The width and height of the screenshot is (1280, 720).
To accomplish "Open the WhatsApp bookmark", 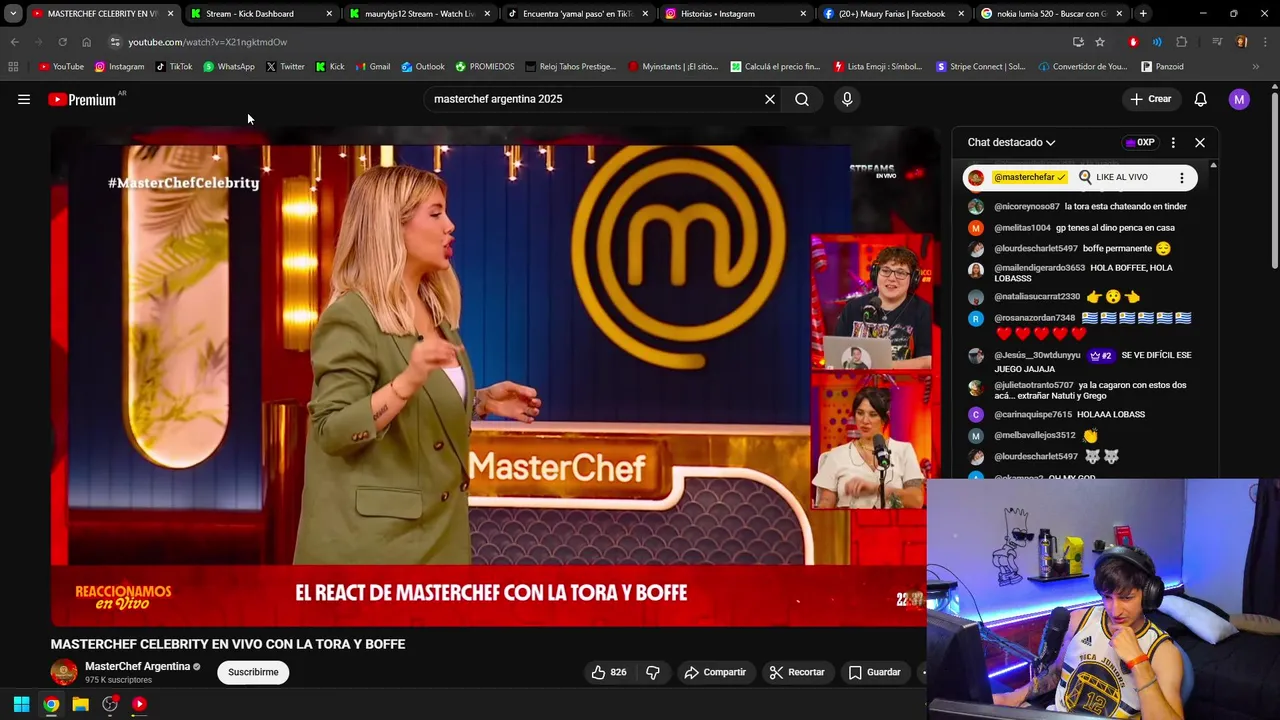I will 228,67.
